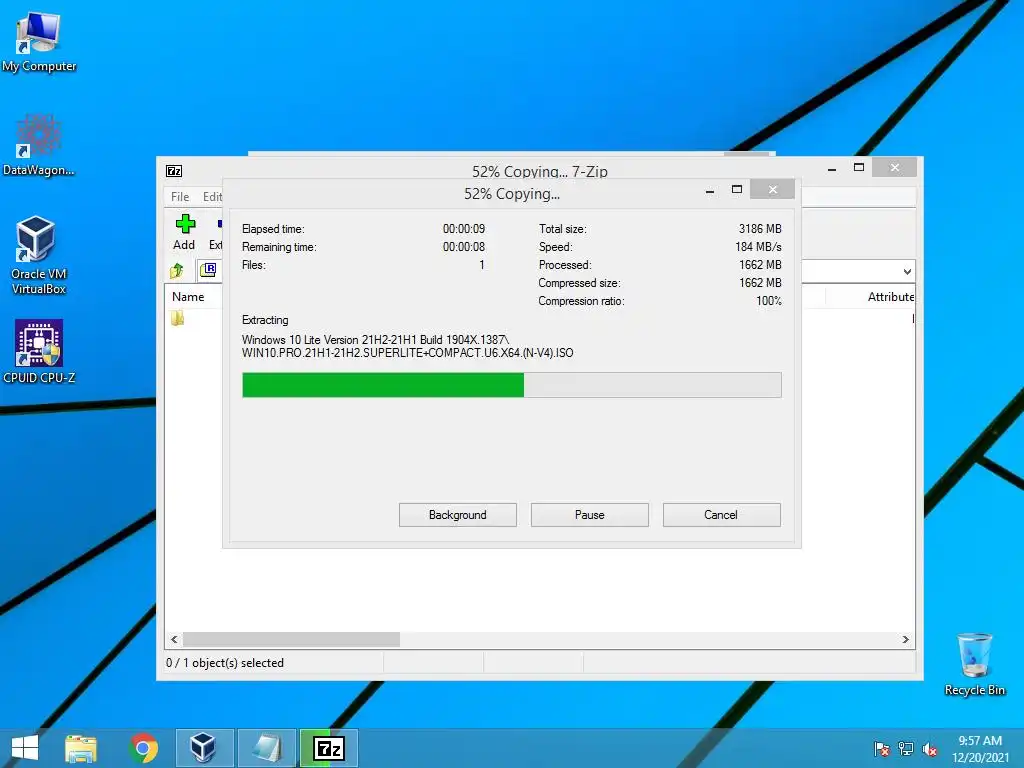1024x768 pixels.
Task: Pause the extraction
Action: pyautogui.click(x=590, y=515)
